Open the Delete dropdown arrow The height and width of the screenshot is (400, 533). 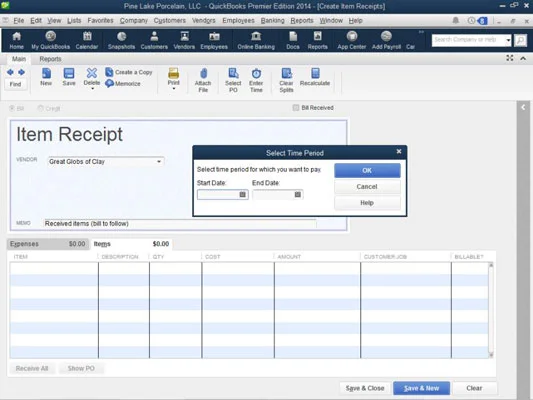click(x=92, y=89)
